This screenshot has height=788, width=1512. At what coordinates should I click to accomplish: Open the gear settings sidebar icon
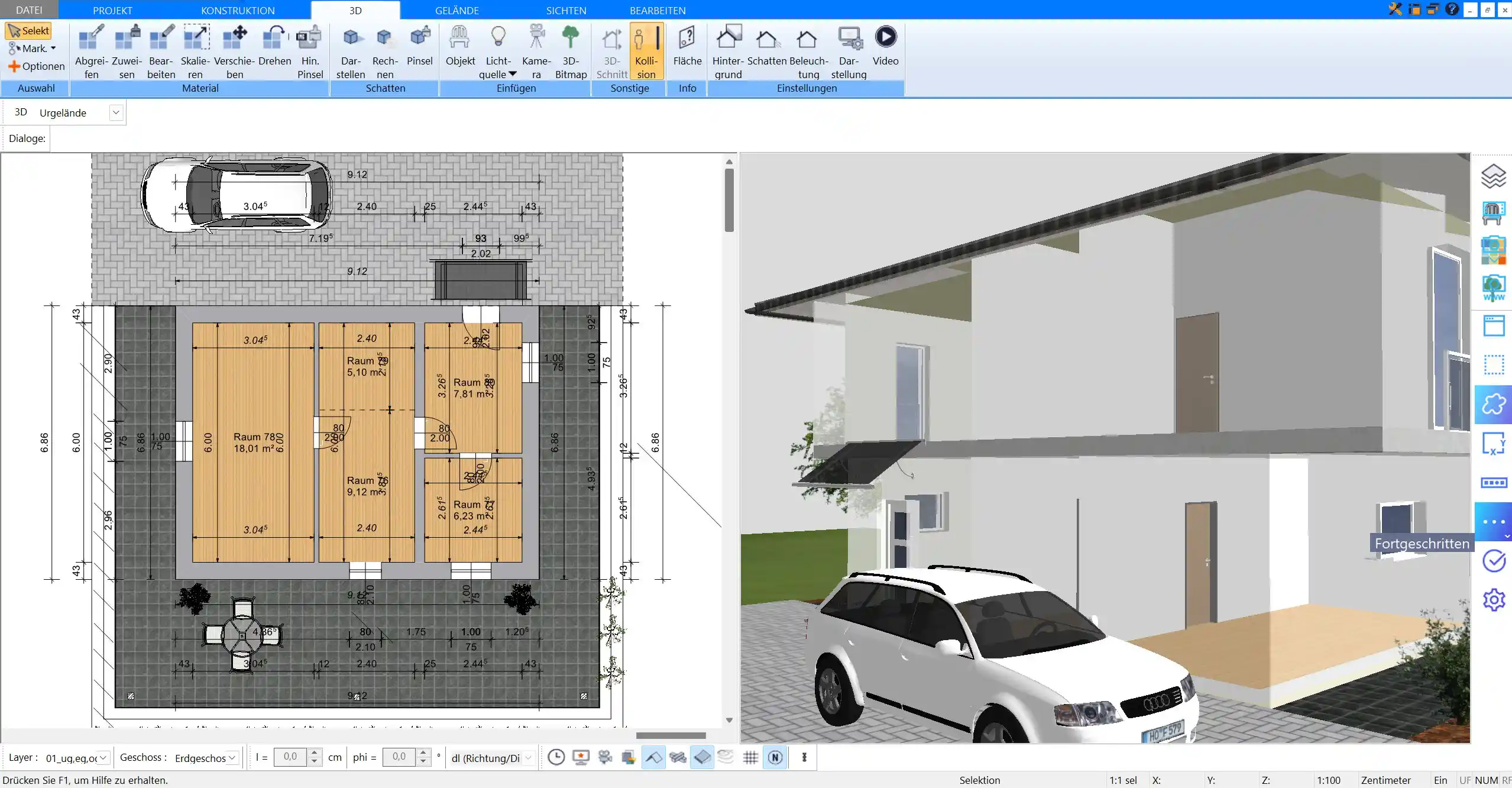click(1493, 600)
